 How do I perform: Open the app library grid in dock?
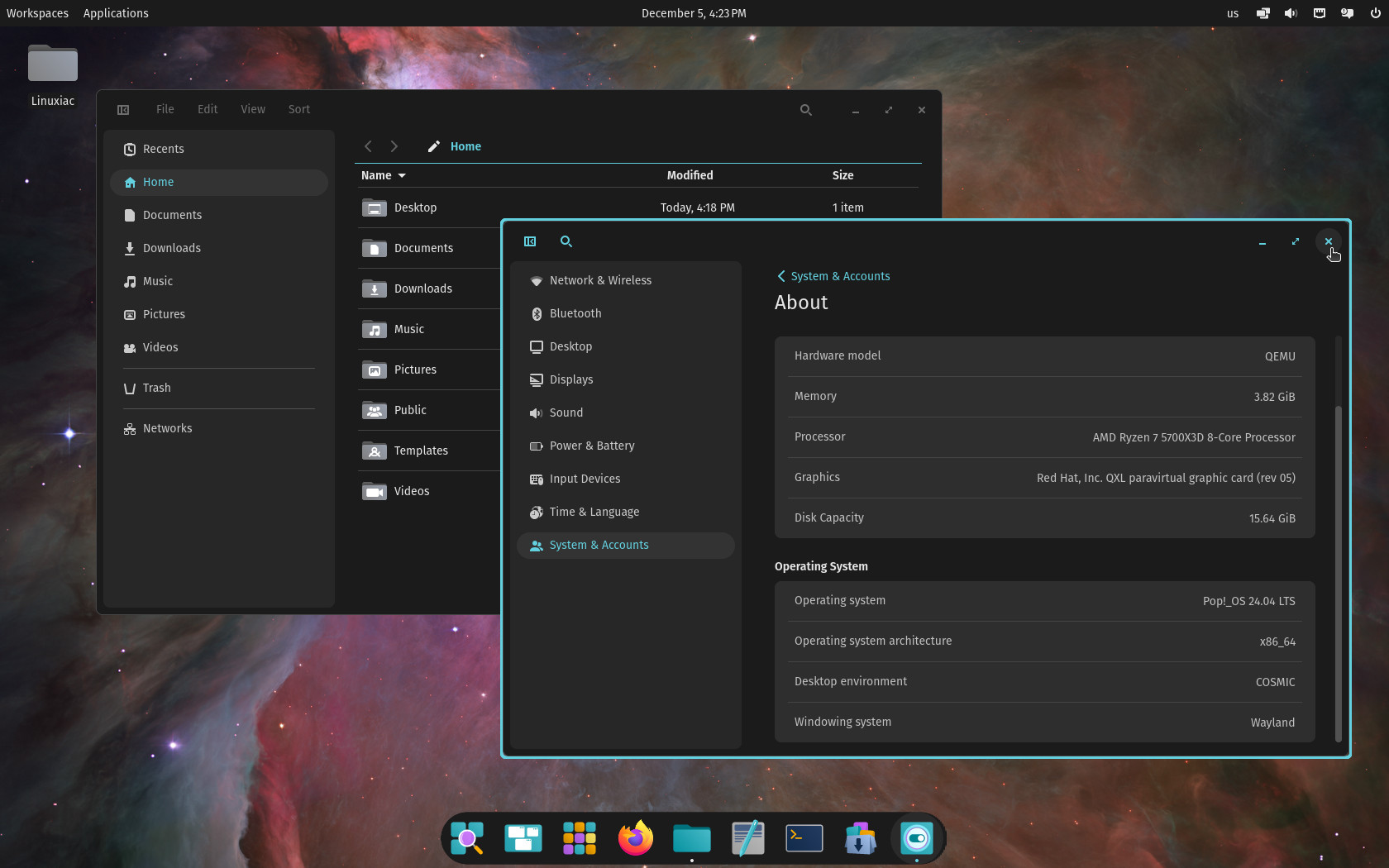(580, 838)
